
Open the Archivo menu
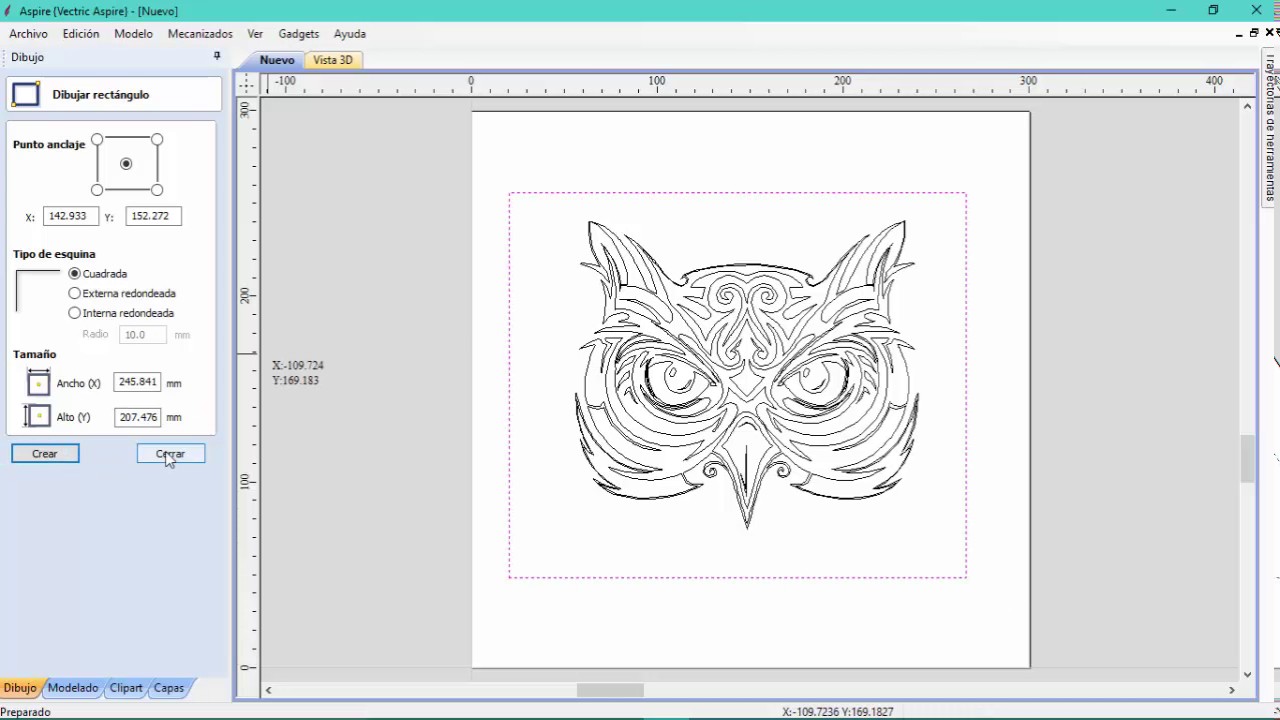click(x=29, y=34)
